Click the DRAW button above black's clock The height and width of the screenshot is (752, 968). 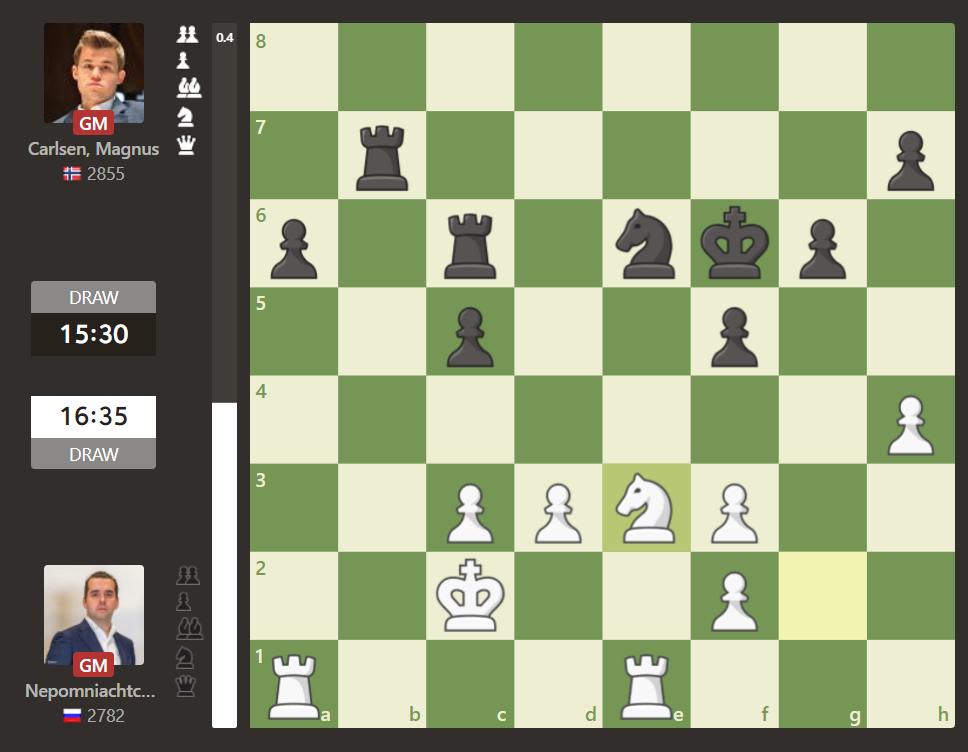93,296
